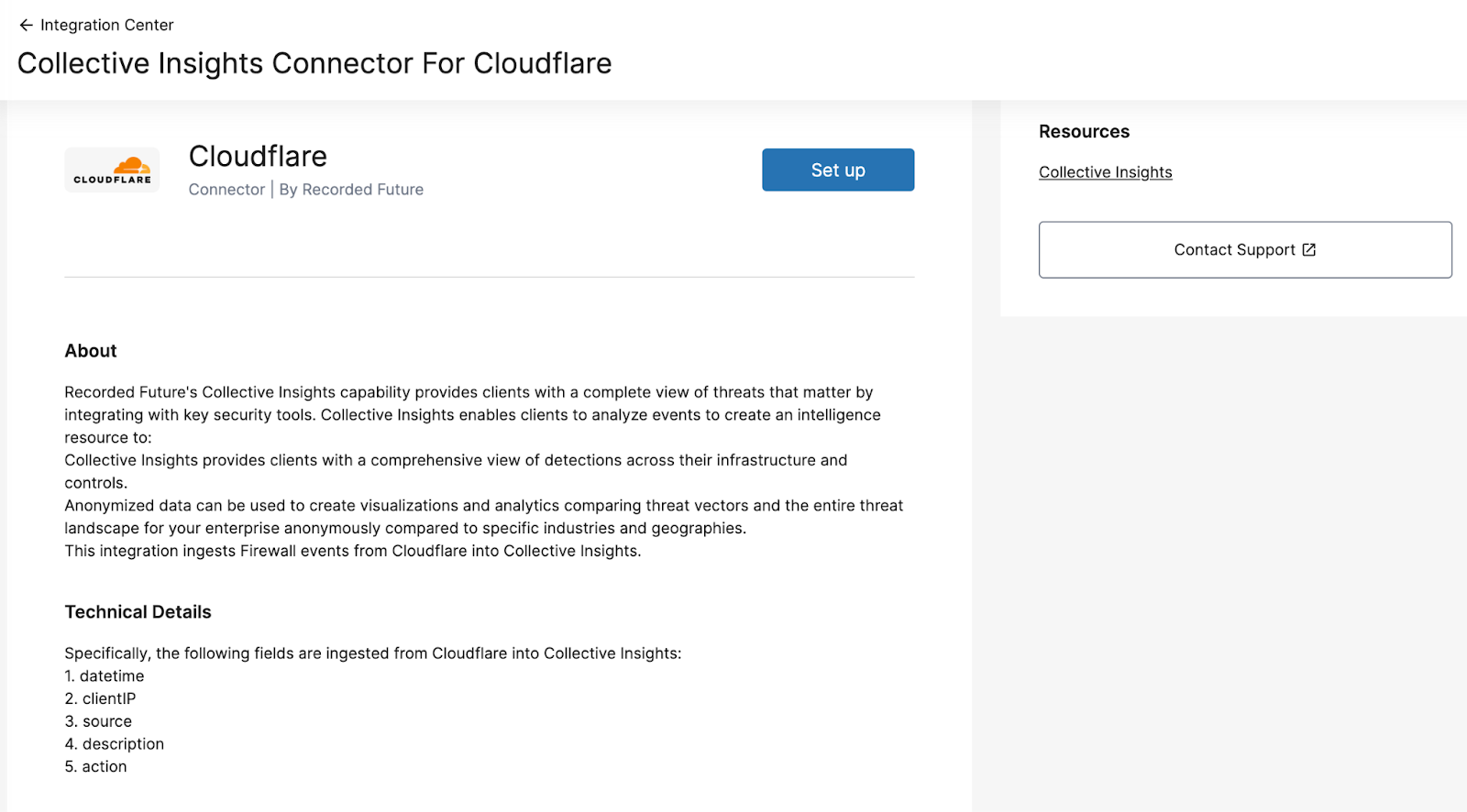Click the sentence about ingesting Firewall events

tap(352, 551)
